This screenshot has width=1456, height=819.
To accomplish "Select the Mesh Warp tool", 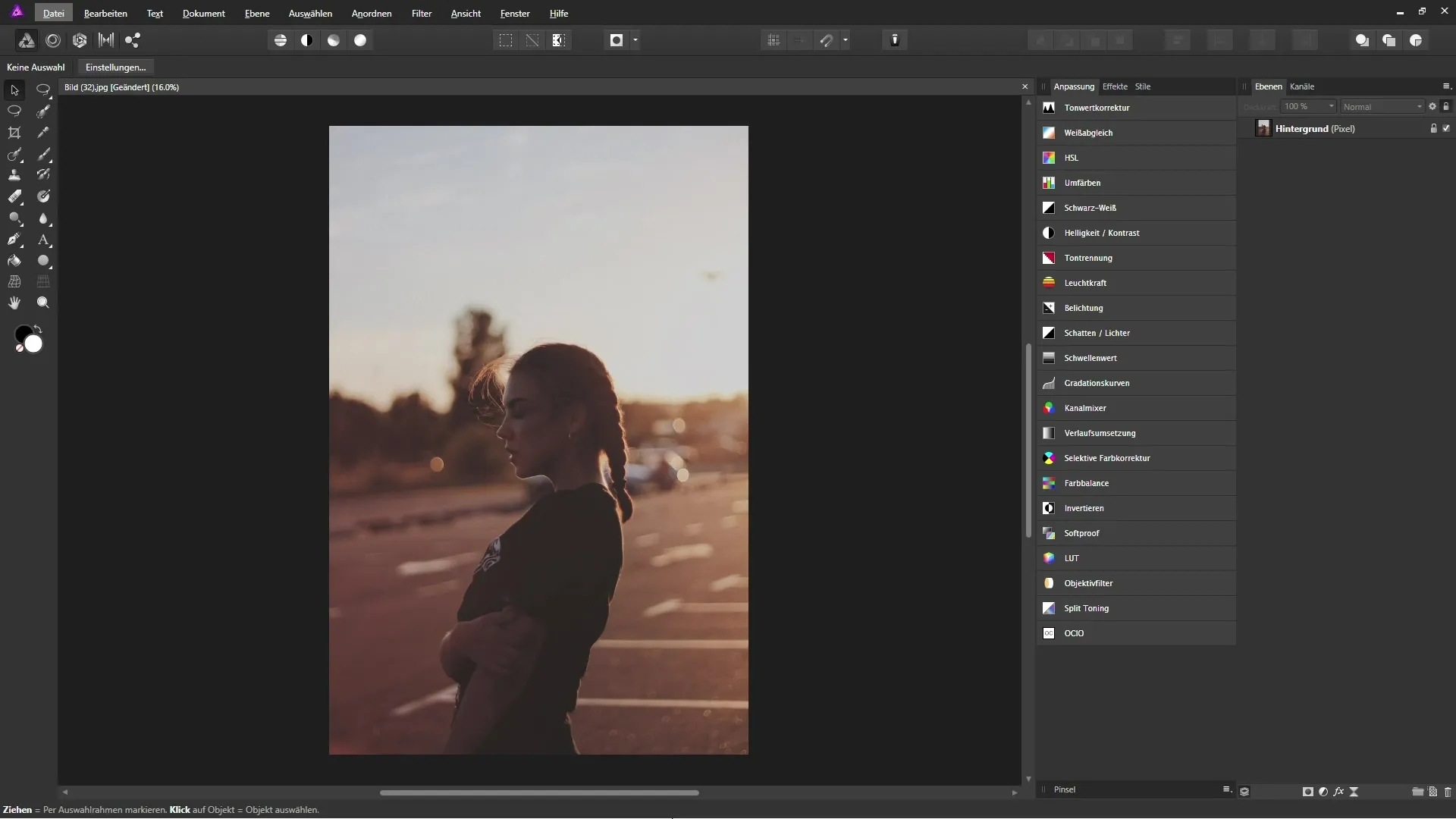I will (14, 281).
